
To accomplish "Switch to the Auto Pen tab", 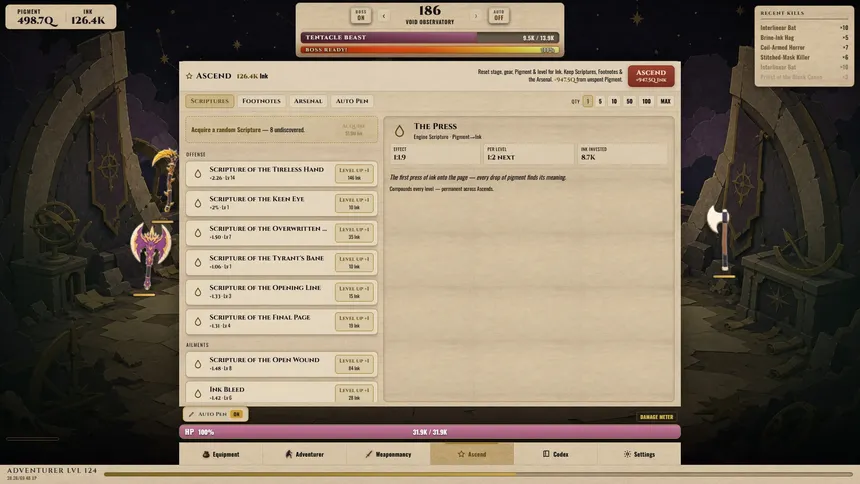I will coord(352,101).
